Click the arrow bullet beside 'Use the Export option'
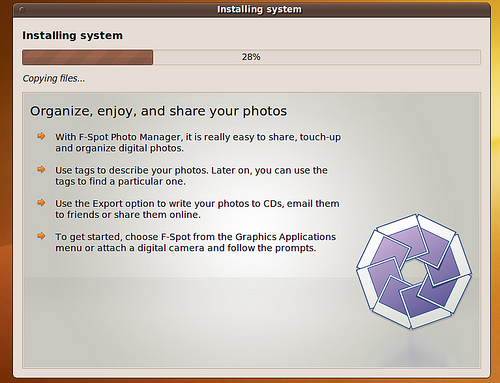The height and width of the screenshot is (383, 500). tap(41, 203)
